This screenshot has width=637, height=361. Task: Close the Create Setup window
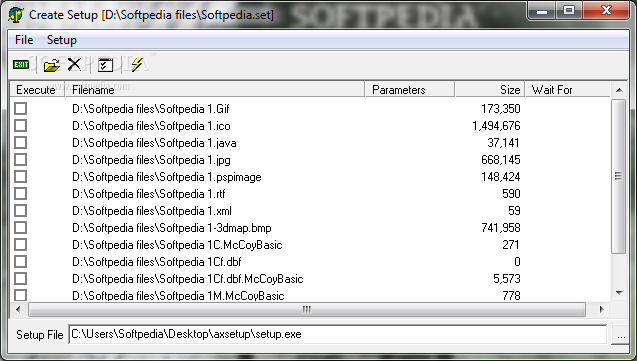click(606, 11)
